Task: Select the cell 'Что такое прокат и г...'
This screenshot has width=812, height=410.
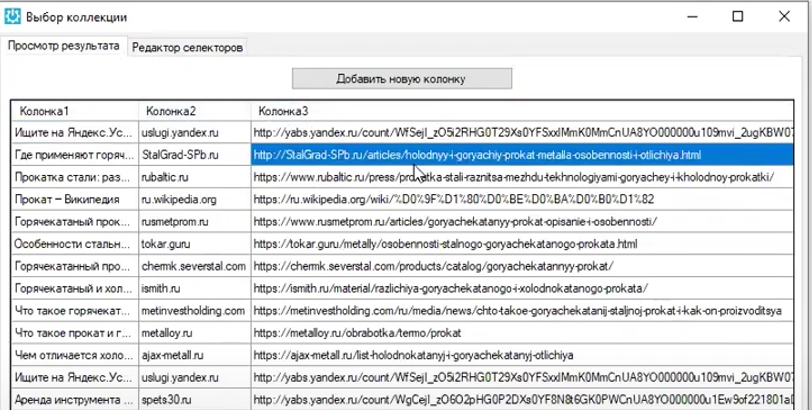Action: point(75,333)
